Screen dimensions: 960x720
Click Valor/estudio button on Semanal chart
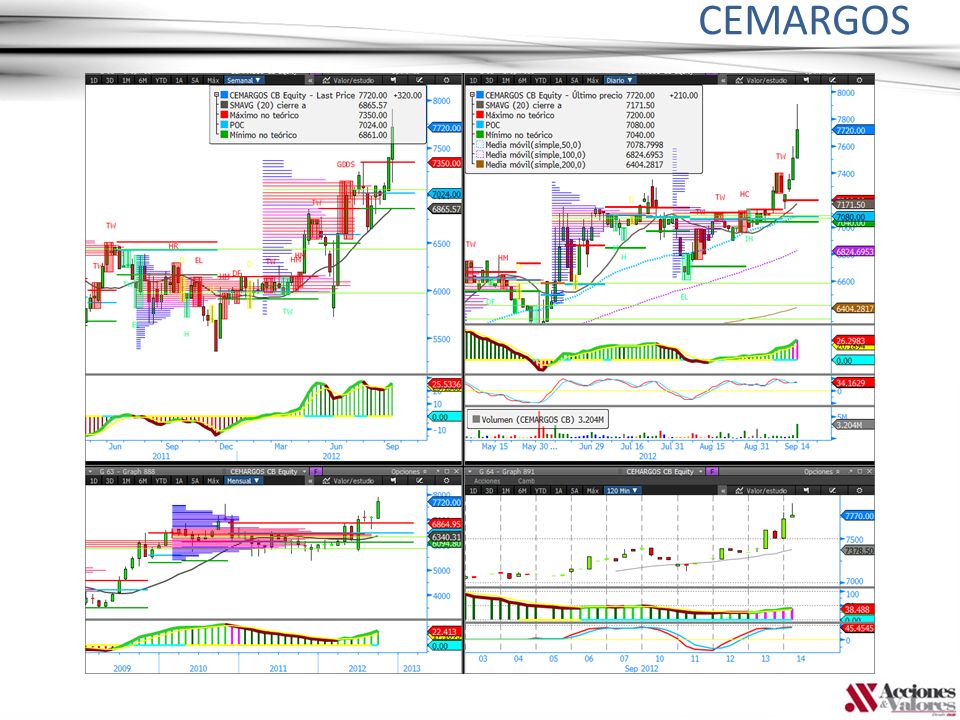[x=348, y=80]
